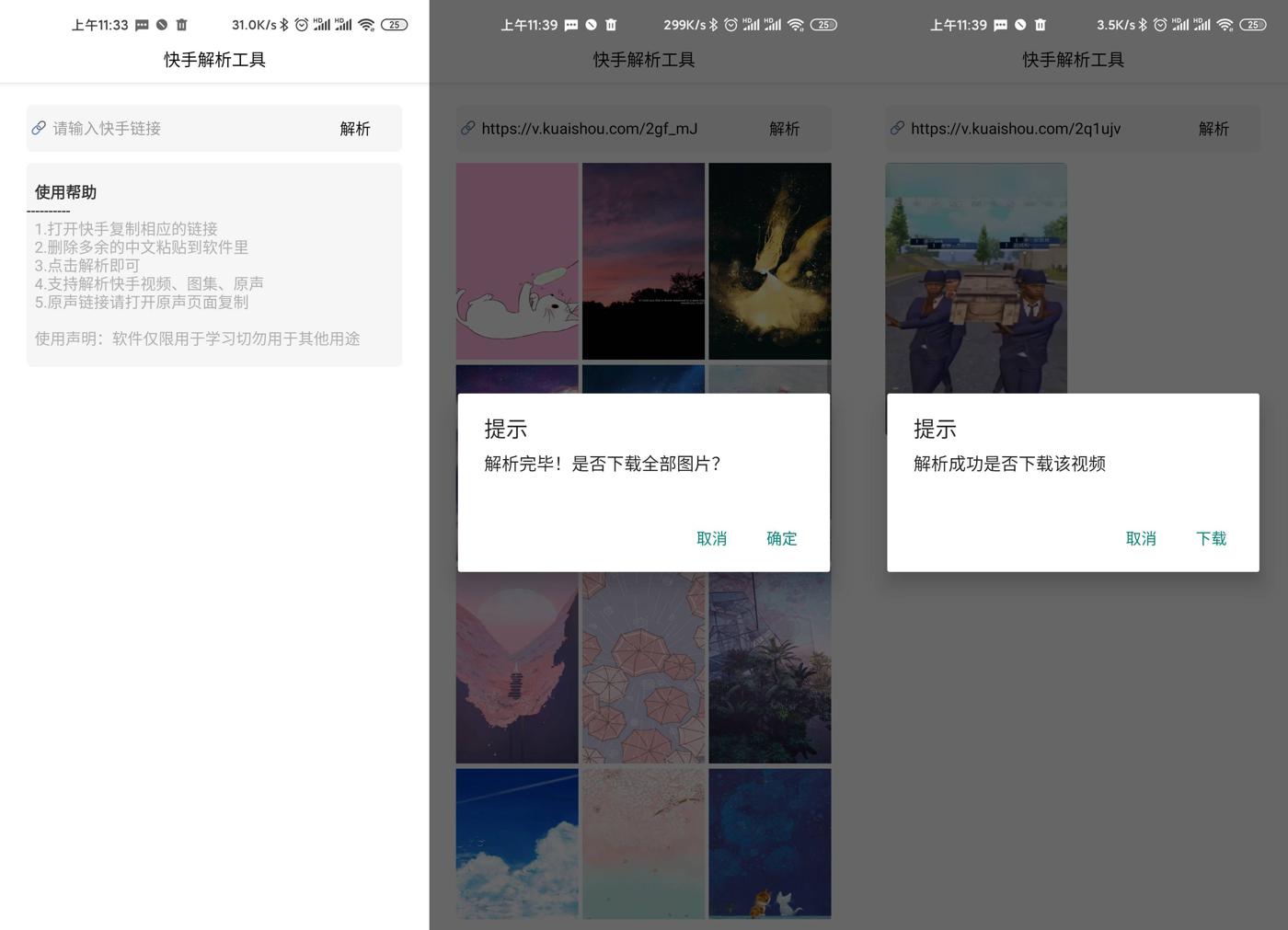Viewport: 1288px width, 930px height.
Task: Open the coffin dance video thumbnail
Action: [976, 278]
